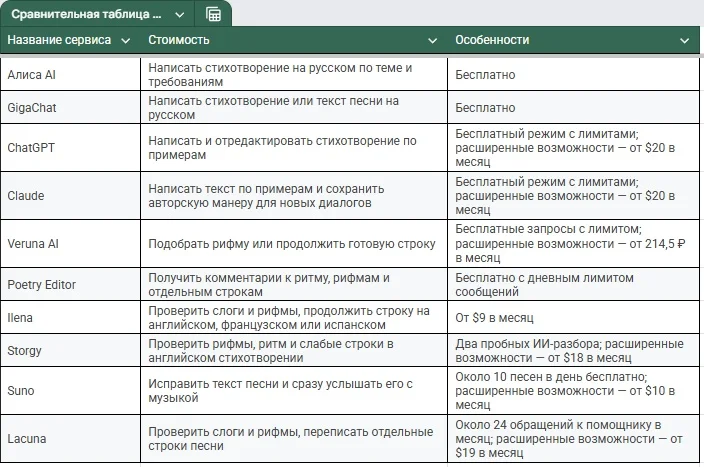
Task: Select the Storgy cell
Action: coord(70,350)
